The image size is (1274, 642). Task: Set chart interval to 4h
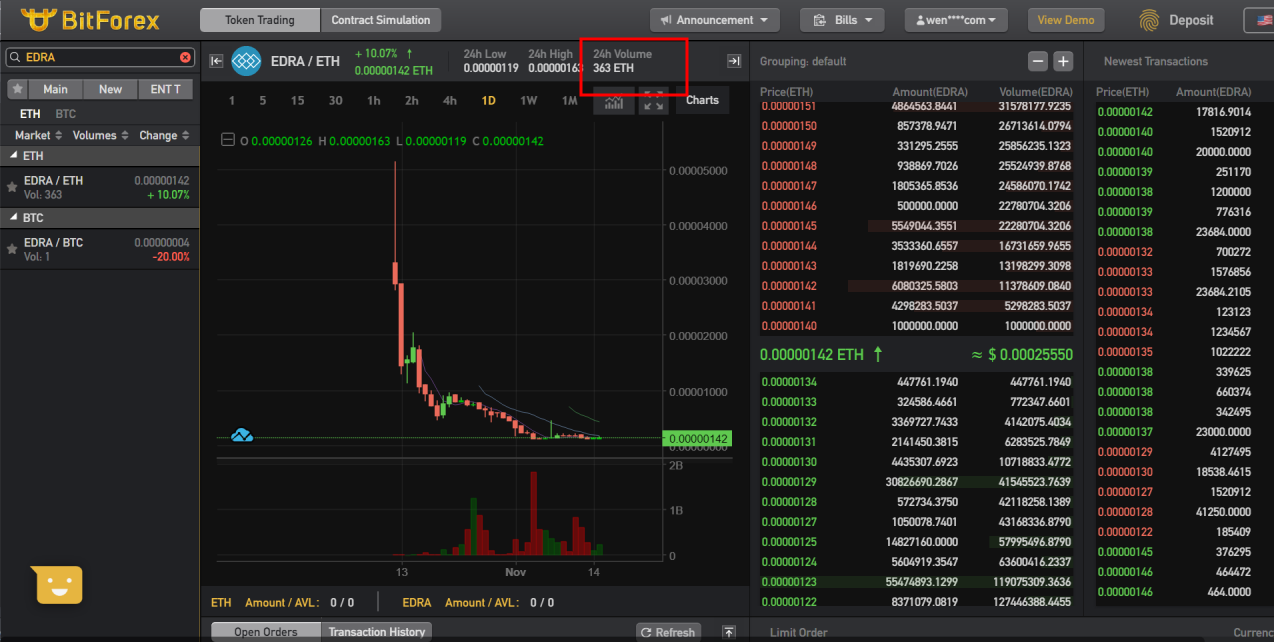pos(449,100)
